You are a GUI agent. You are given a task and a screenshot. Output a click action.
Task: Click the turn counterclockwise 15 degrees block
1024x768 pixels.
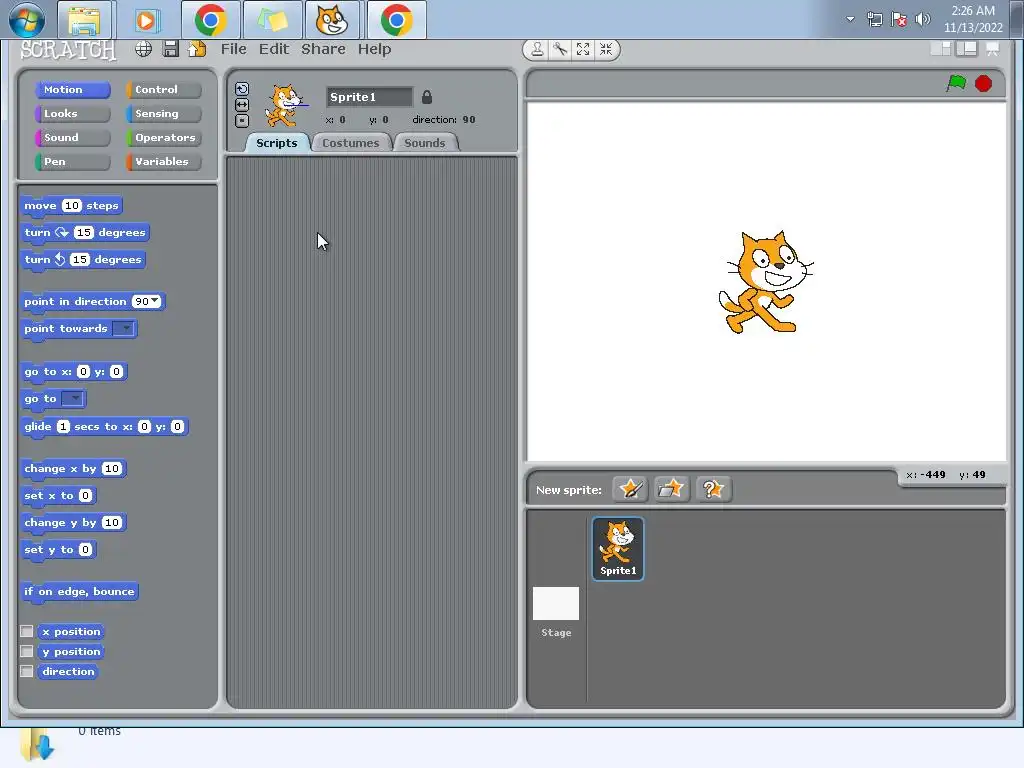83,259
